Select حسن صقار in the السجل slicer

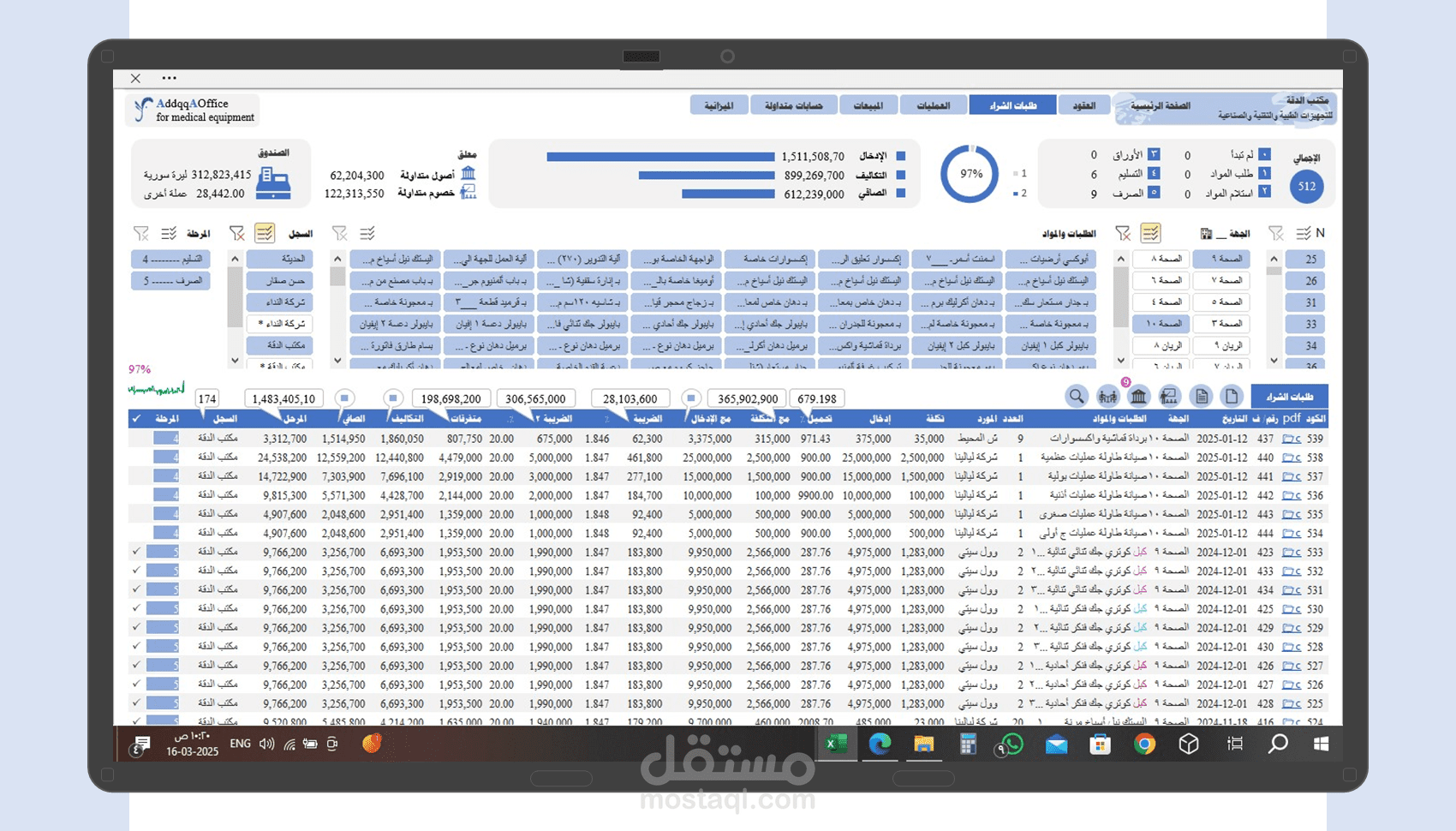pos(279,280)
